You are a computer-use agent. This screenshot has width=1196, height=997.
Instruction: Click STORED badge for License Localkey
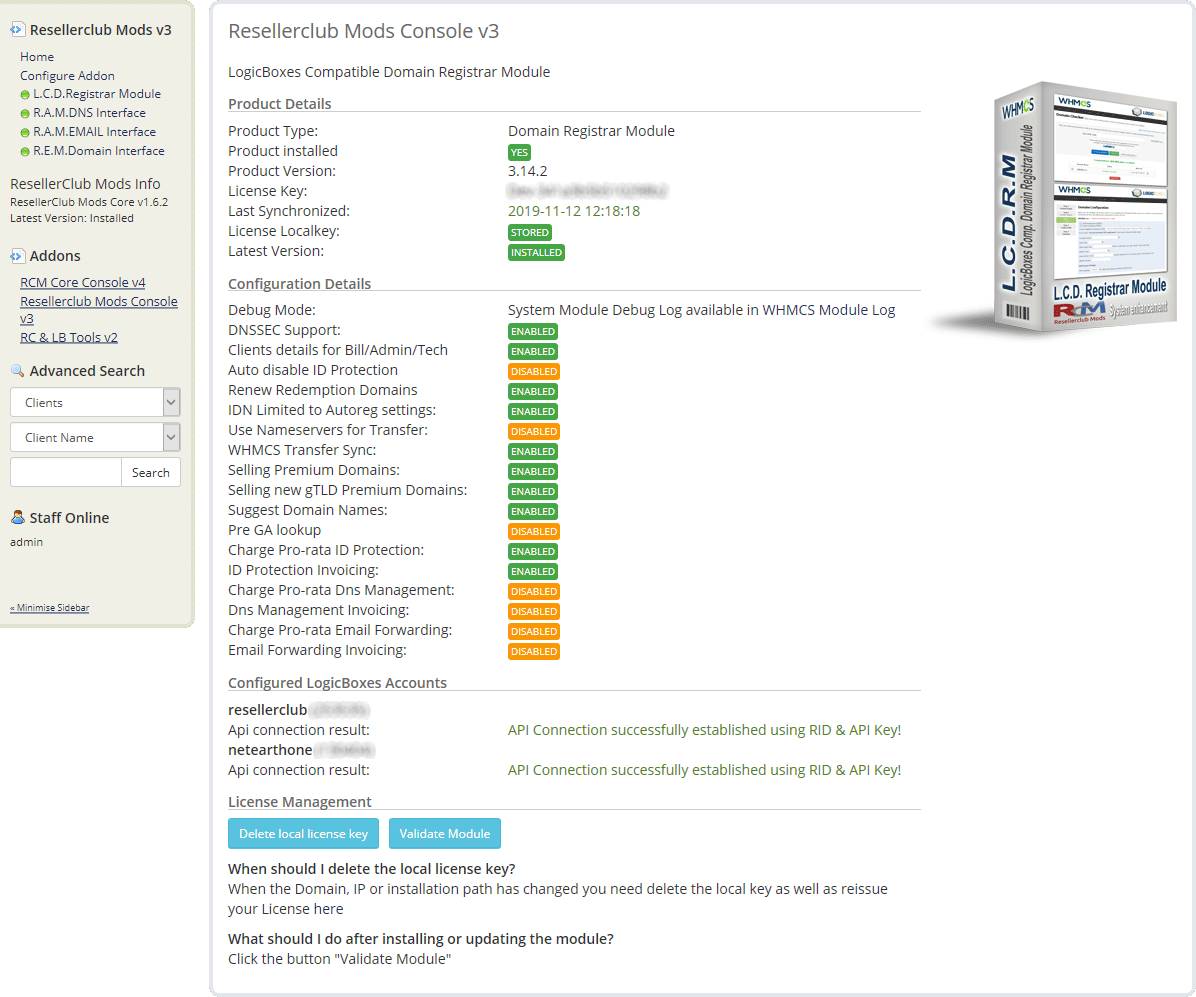(529, 233)
